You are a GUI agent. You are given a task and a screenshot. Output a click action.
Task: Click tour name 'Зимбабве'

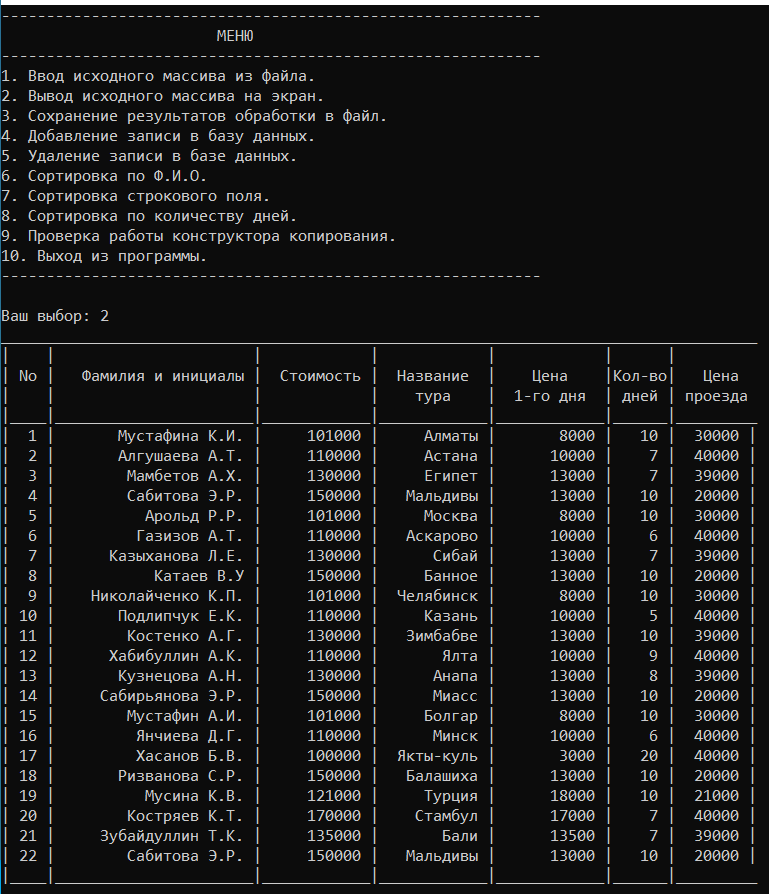(442, 636)
